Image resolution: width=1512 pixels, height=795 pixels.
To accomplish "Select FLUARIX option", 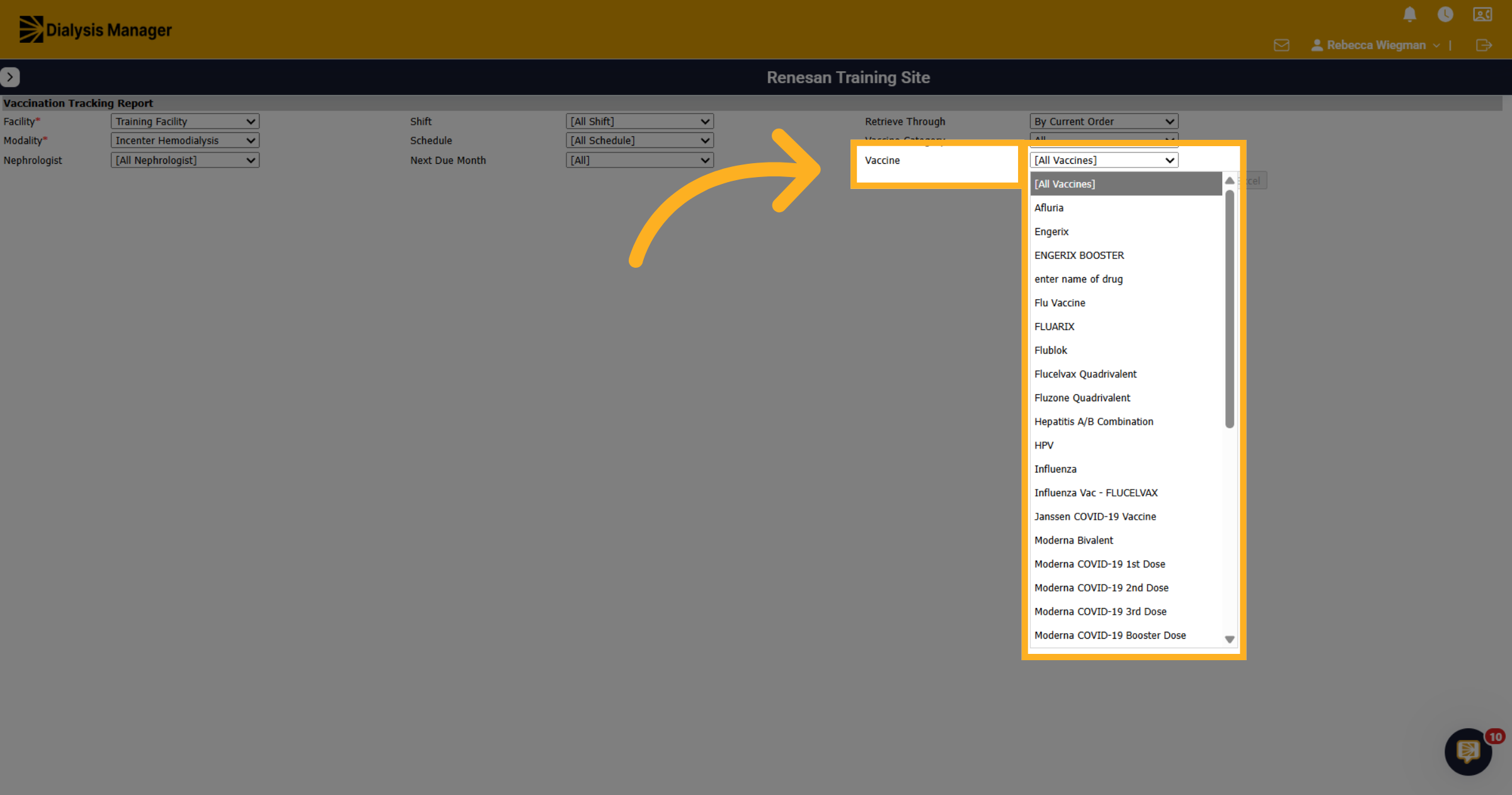I will 1126,326.
